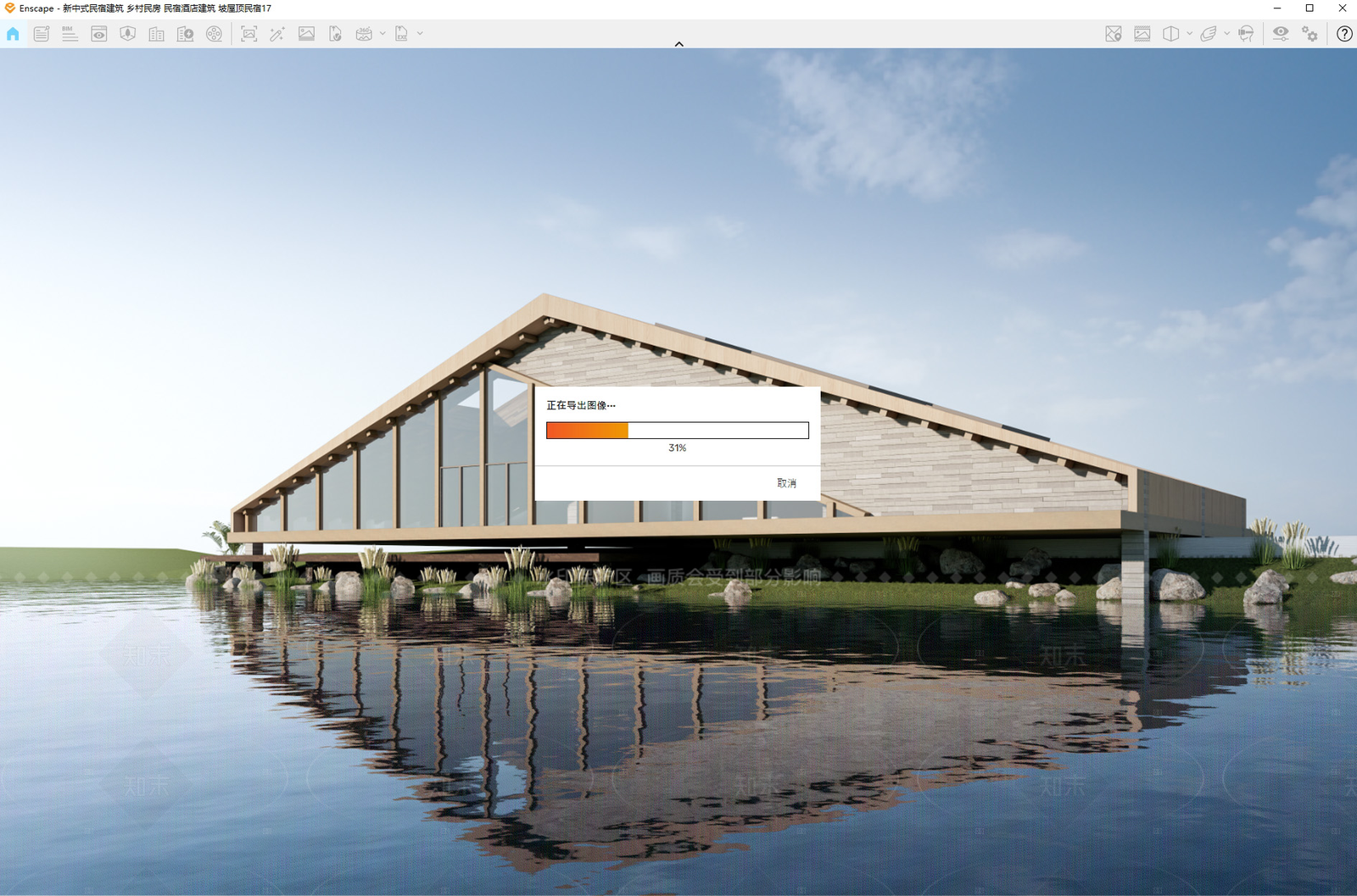
Task: Open the BIM information panel
Action: pos(70,34)
